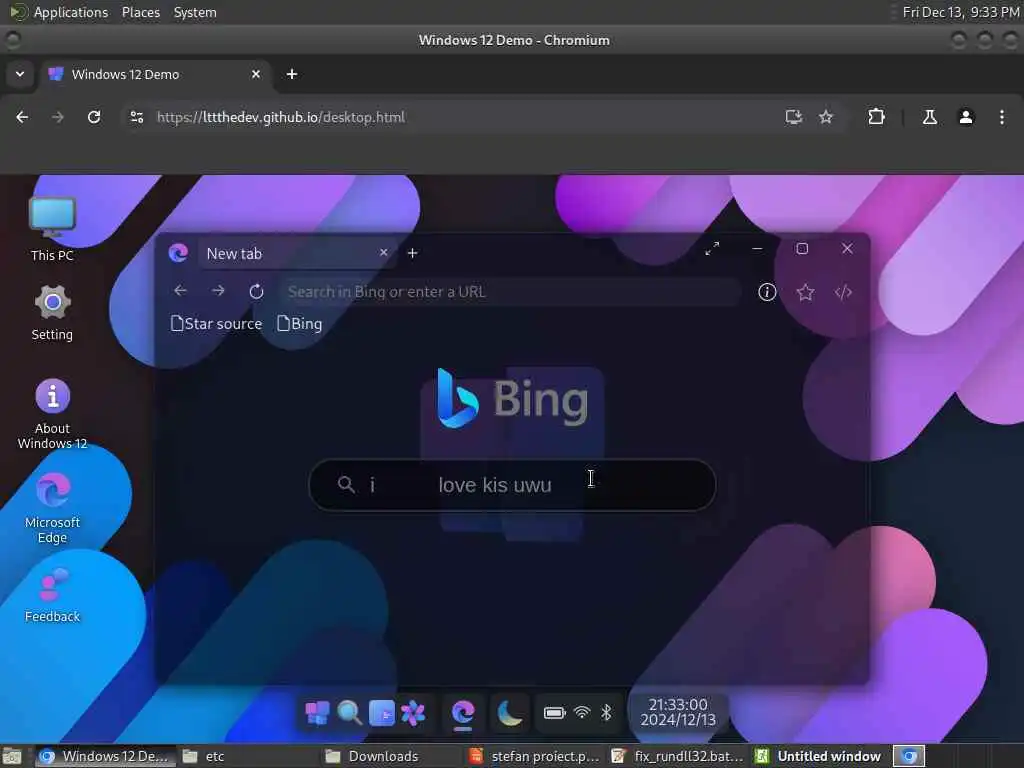Click the Windows 12 Demo panel taskbar entry
The height and width of the screenshot is (768, 1024).
pos(104,756)
